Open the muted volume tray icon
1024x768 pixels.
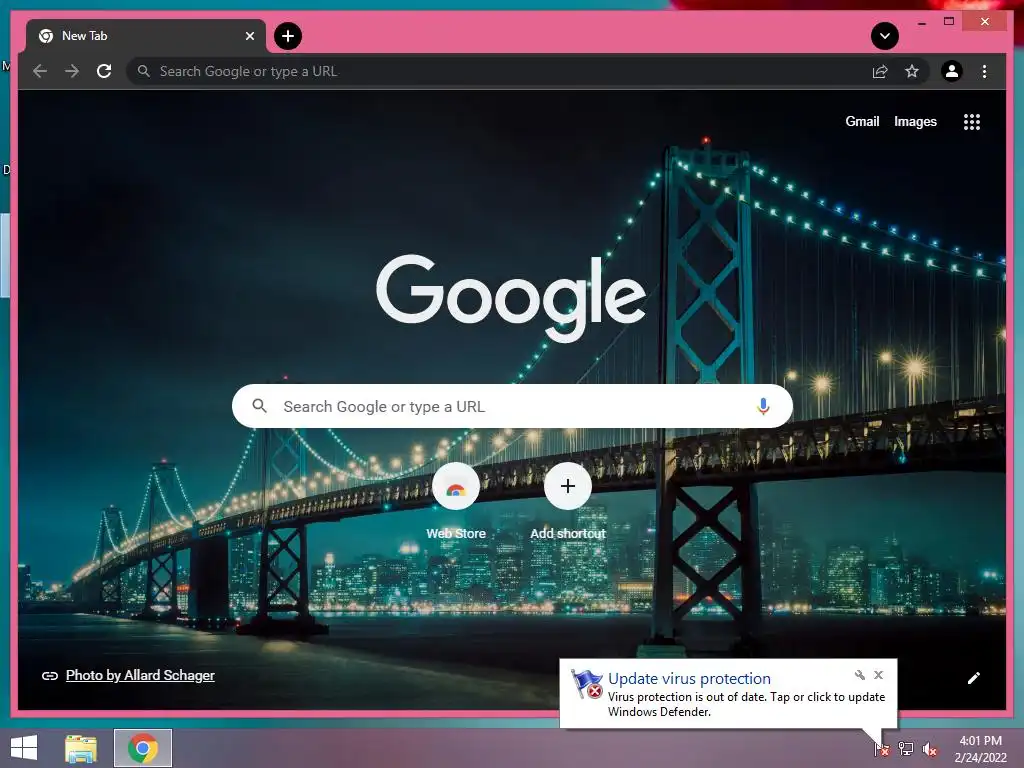[929, 749]
